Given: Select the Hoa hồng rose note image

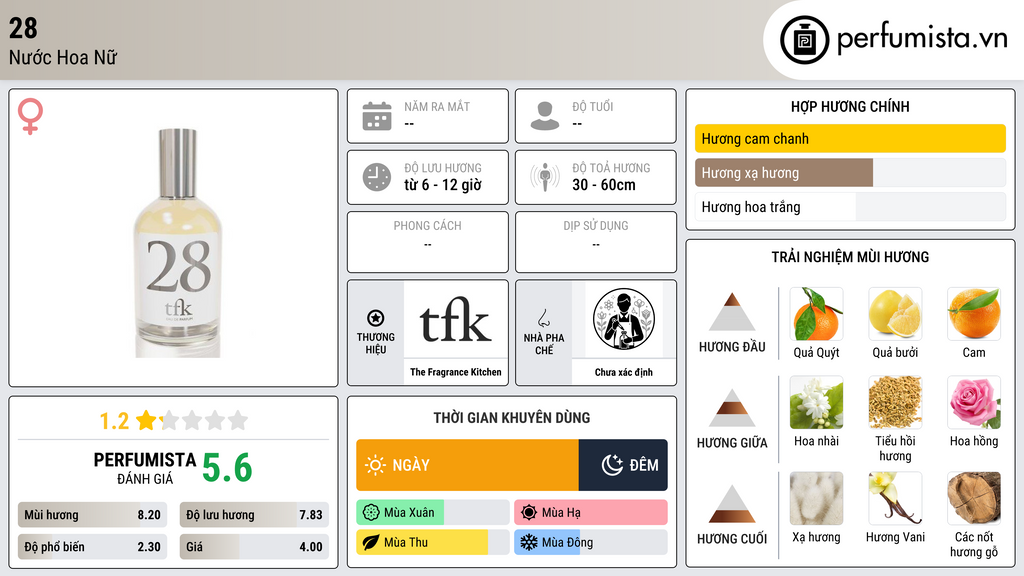Looking at the screenshot, I should tap(974, 402).
